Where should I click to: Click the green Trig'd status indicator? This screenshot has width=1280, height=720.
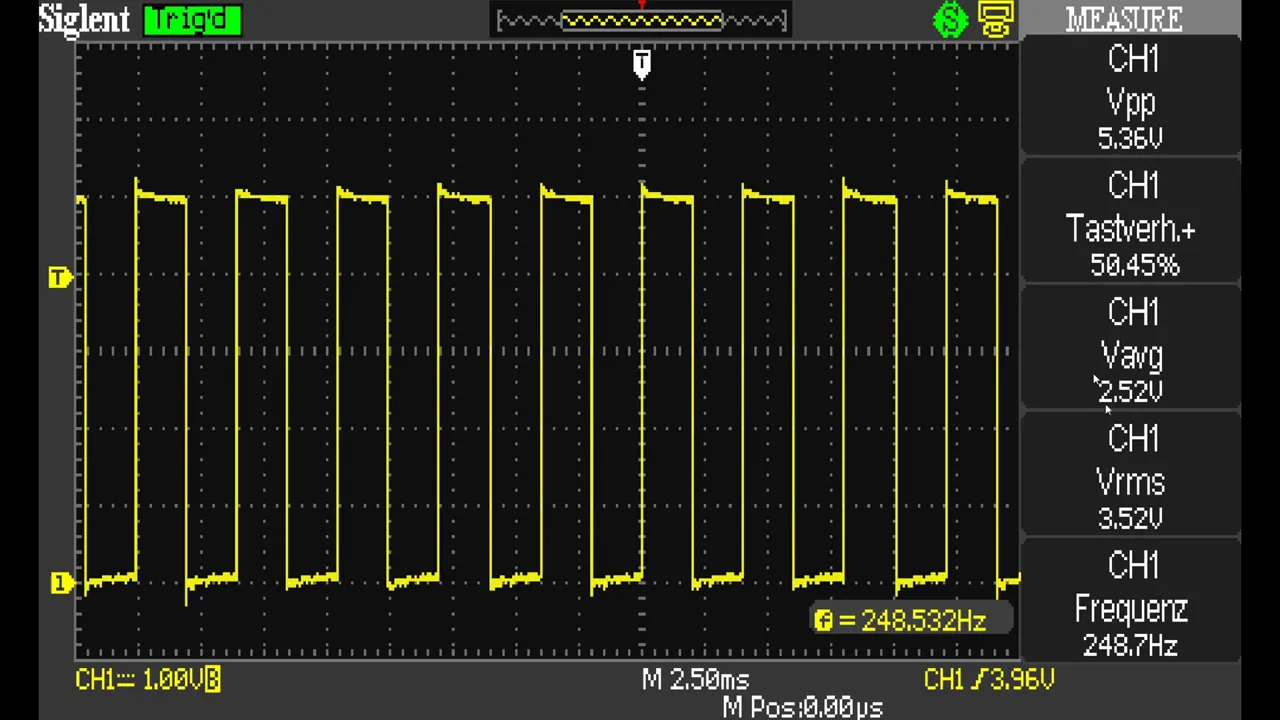click(x=192, y=19)
